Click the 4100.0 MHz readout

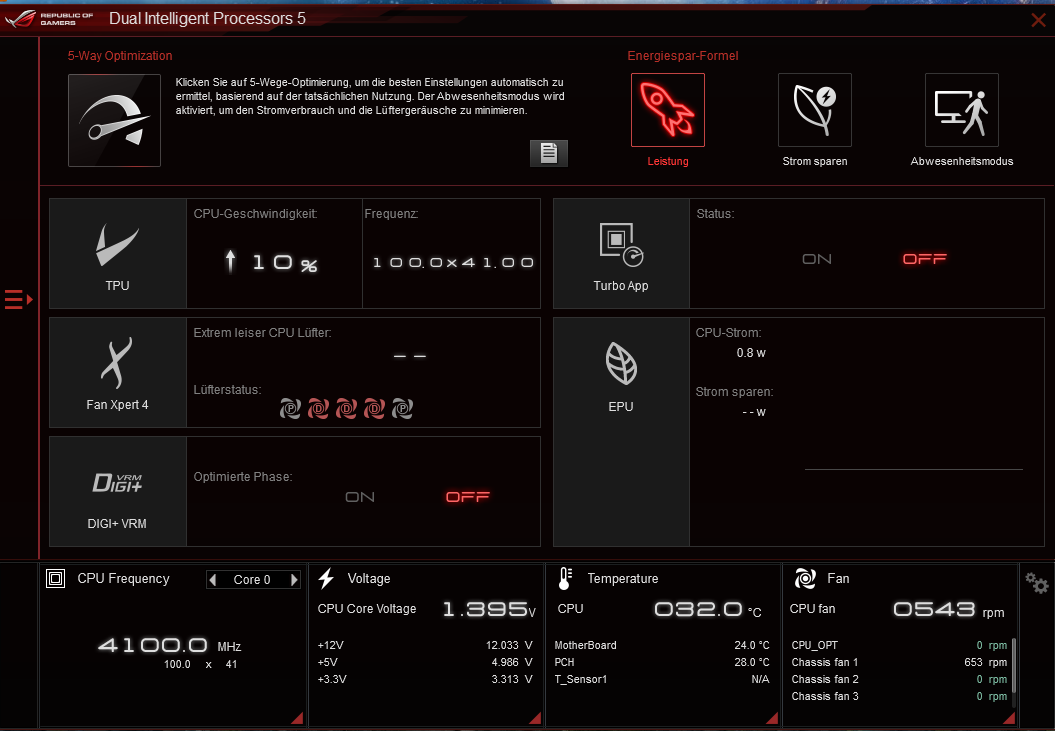pyautogui.click(x=170, y=646)
